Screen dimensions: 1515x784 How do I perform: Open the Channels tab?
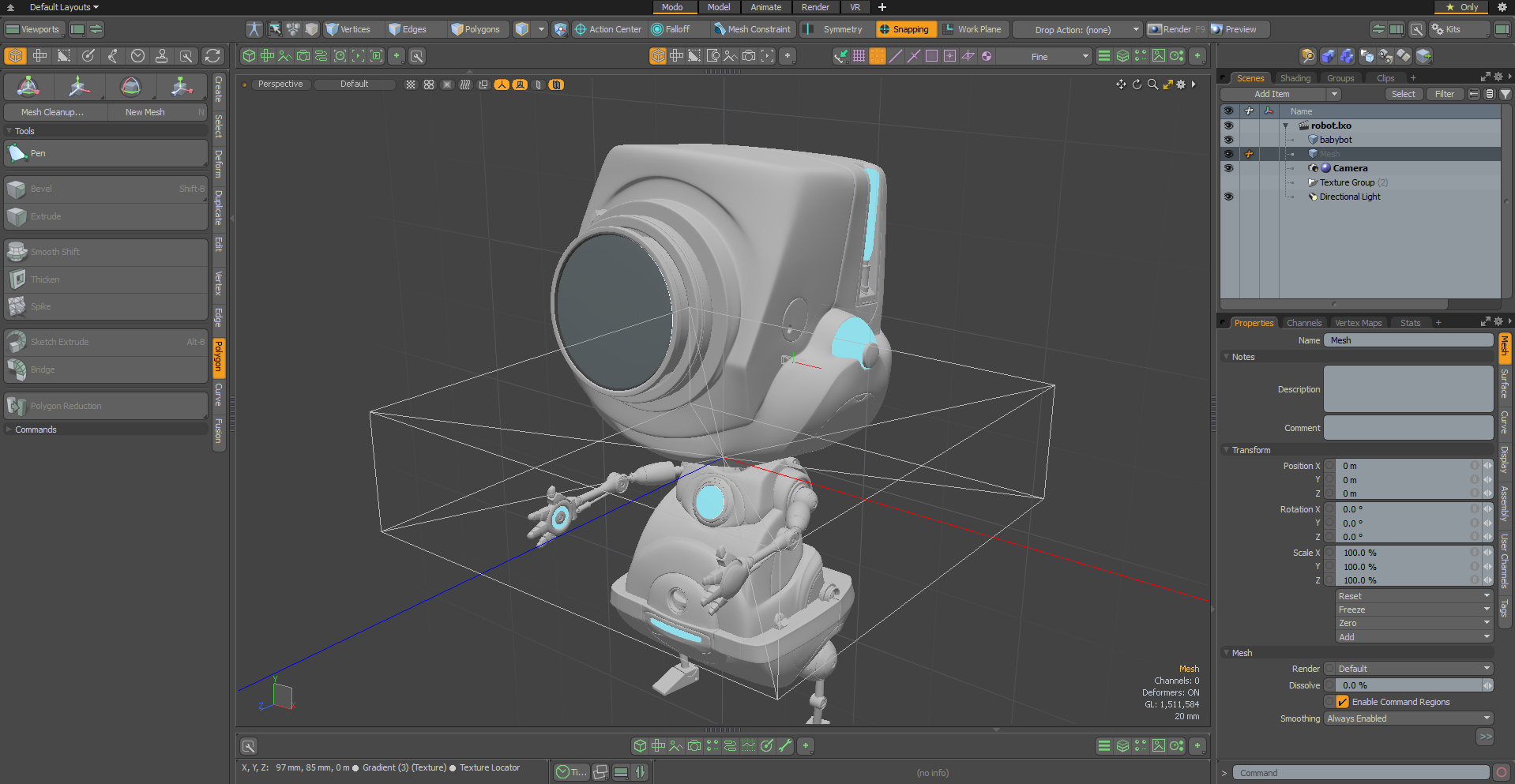1303,323
